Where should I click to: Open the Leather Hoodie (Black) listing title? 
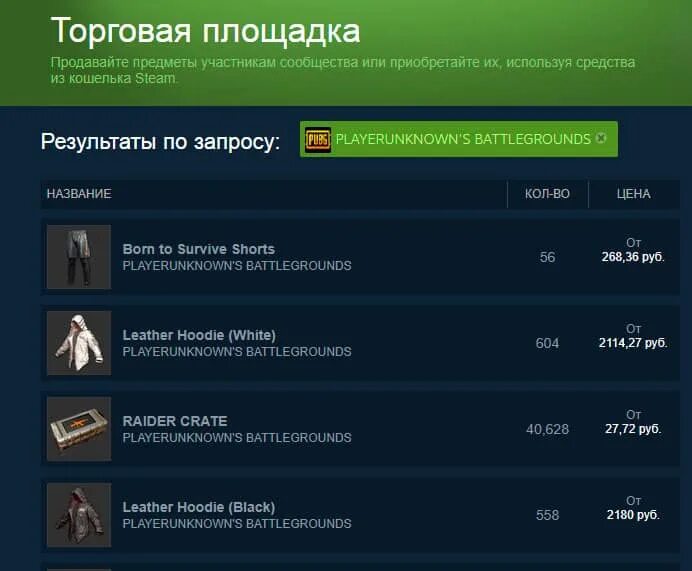click(199, 507)
